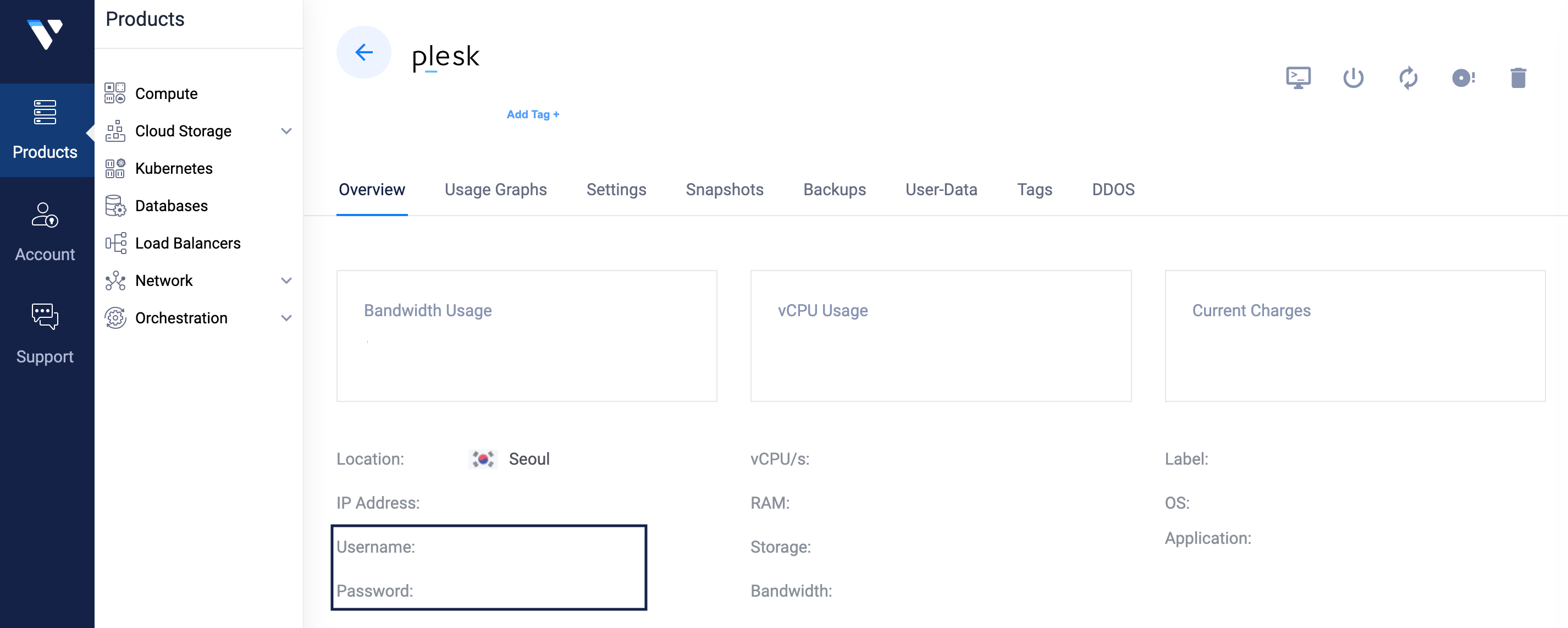Click the vCPU Usage card
The height and width of the screenshot is (628, 1568).
pos(941,335)
